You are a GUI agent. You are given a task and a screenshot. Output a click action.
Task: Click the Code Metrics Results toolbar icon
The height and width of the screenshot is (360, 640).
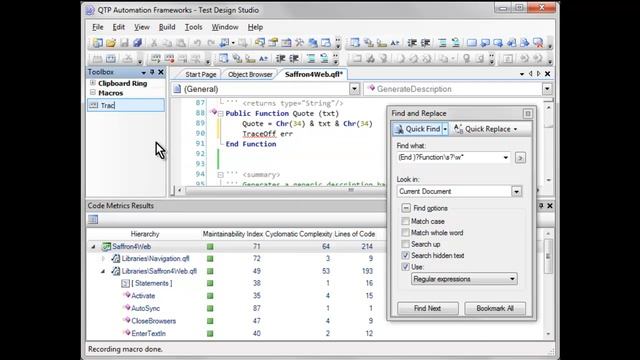tap(93, 220)
